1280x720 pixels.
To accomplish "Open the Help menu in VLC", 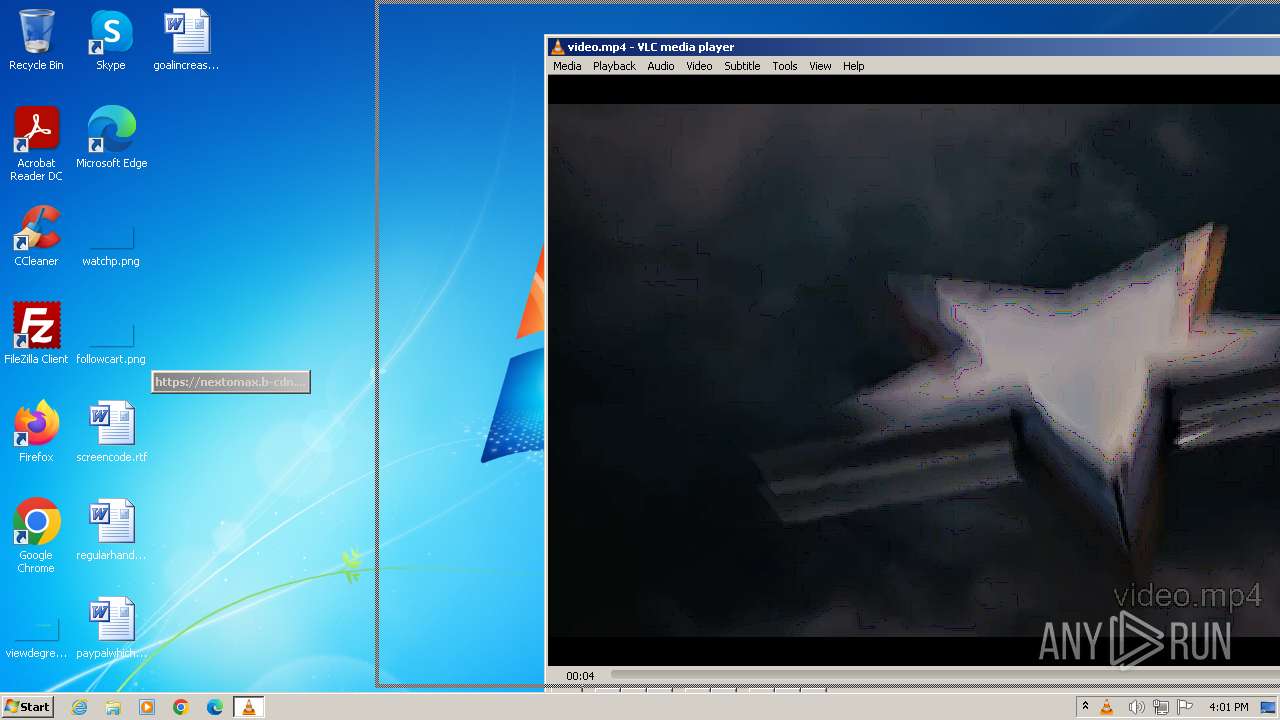I will (853, 66).
